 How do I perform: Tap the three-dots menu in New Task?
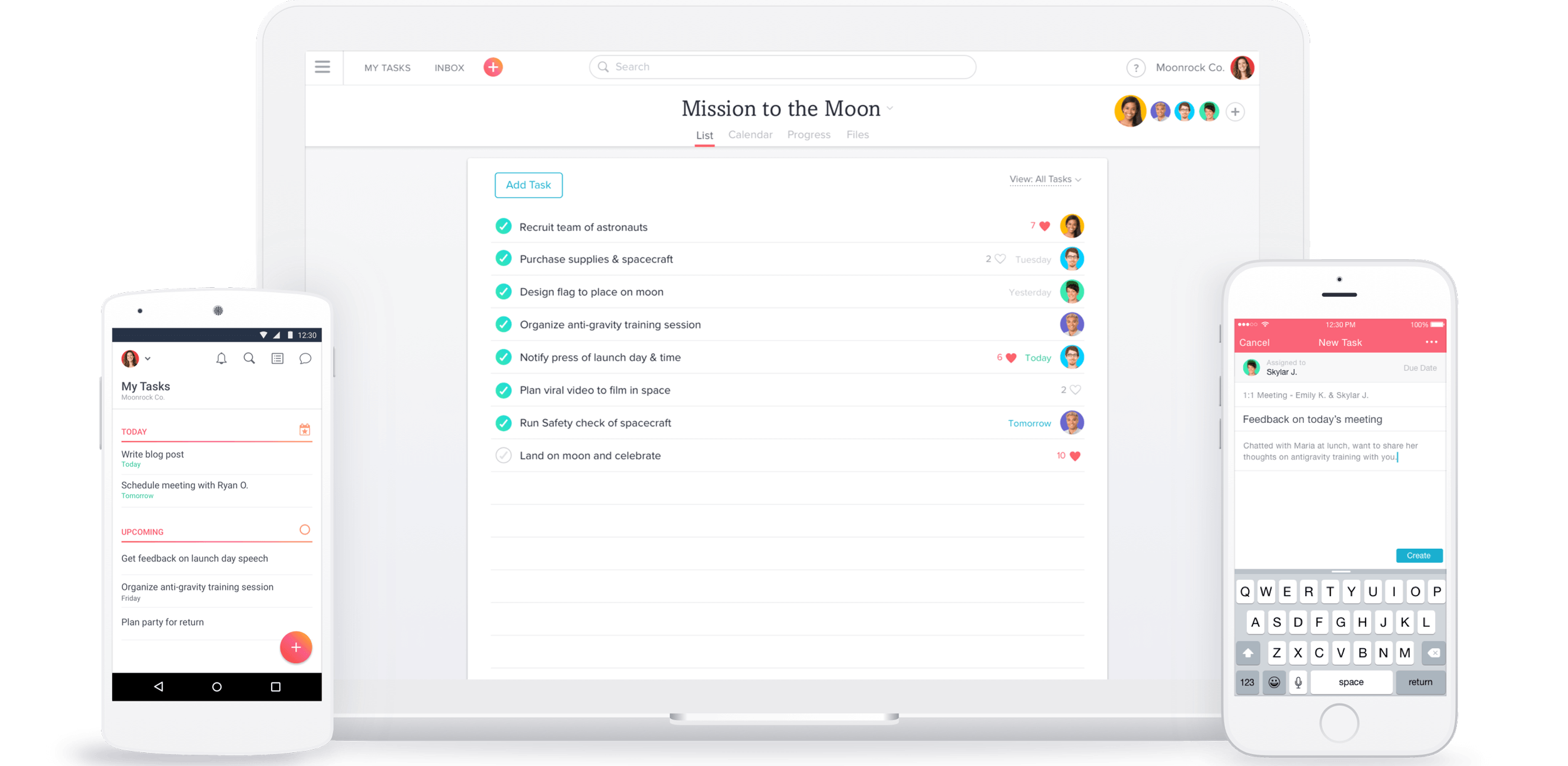[1431, 342]
